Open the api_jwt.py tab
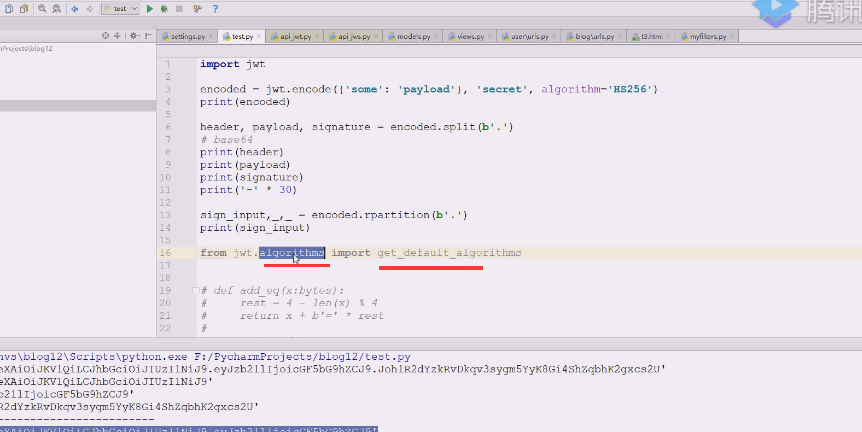The width and height of the screenshot is (862, 432). point(296,36)
